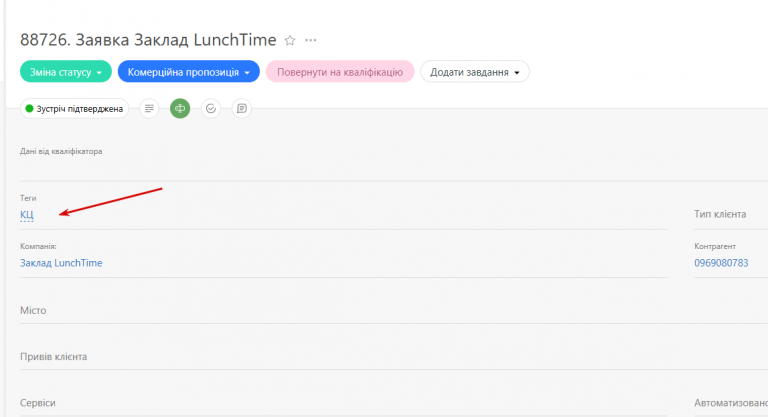Open the comments note icon

pos(241,108)
